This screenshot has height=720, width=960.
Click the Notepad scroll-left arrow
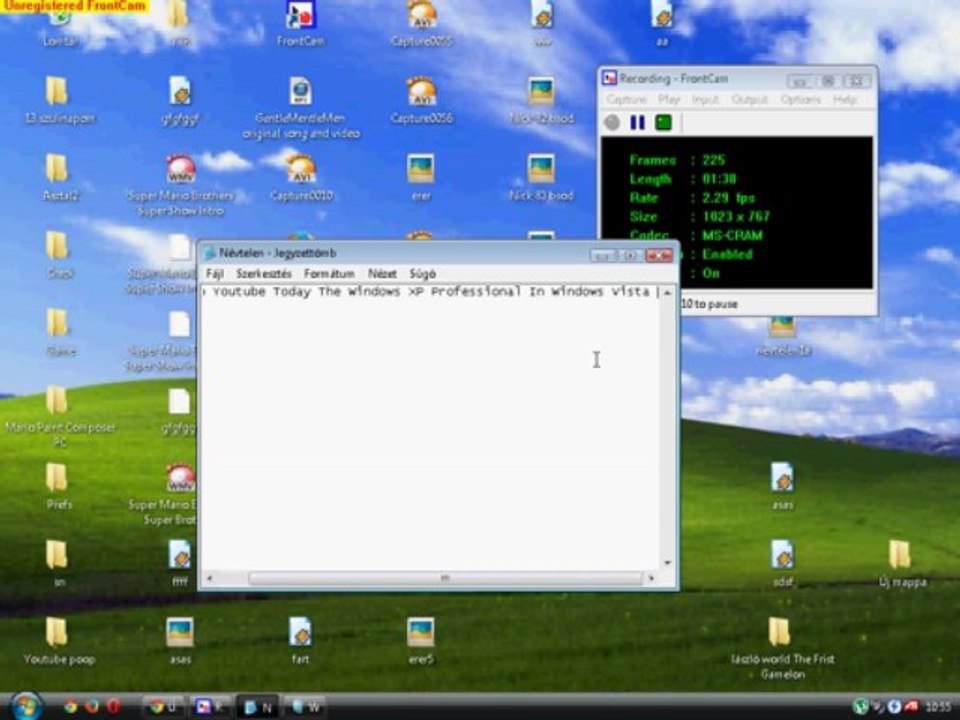click(210, 578)
